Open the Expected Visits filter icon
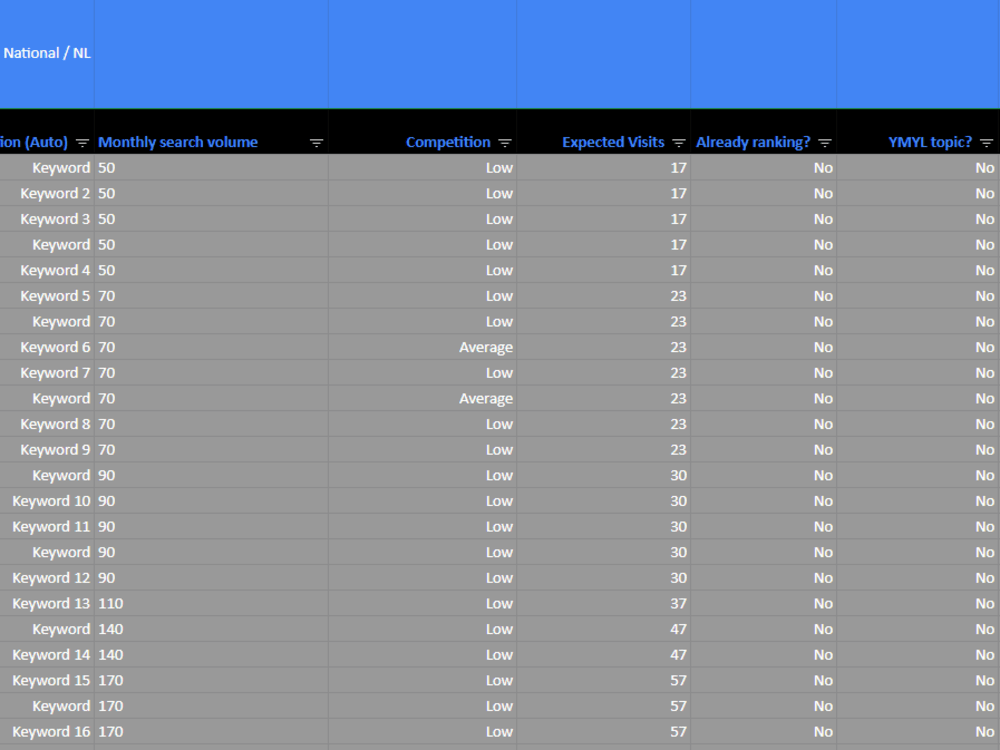 tap(679, 143)
